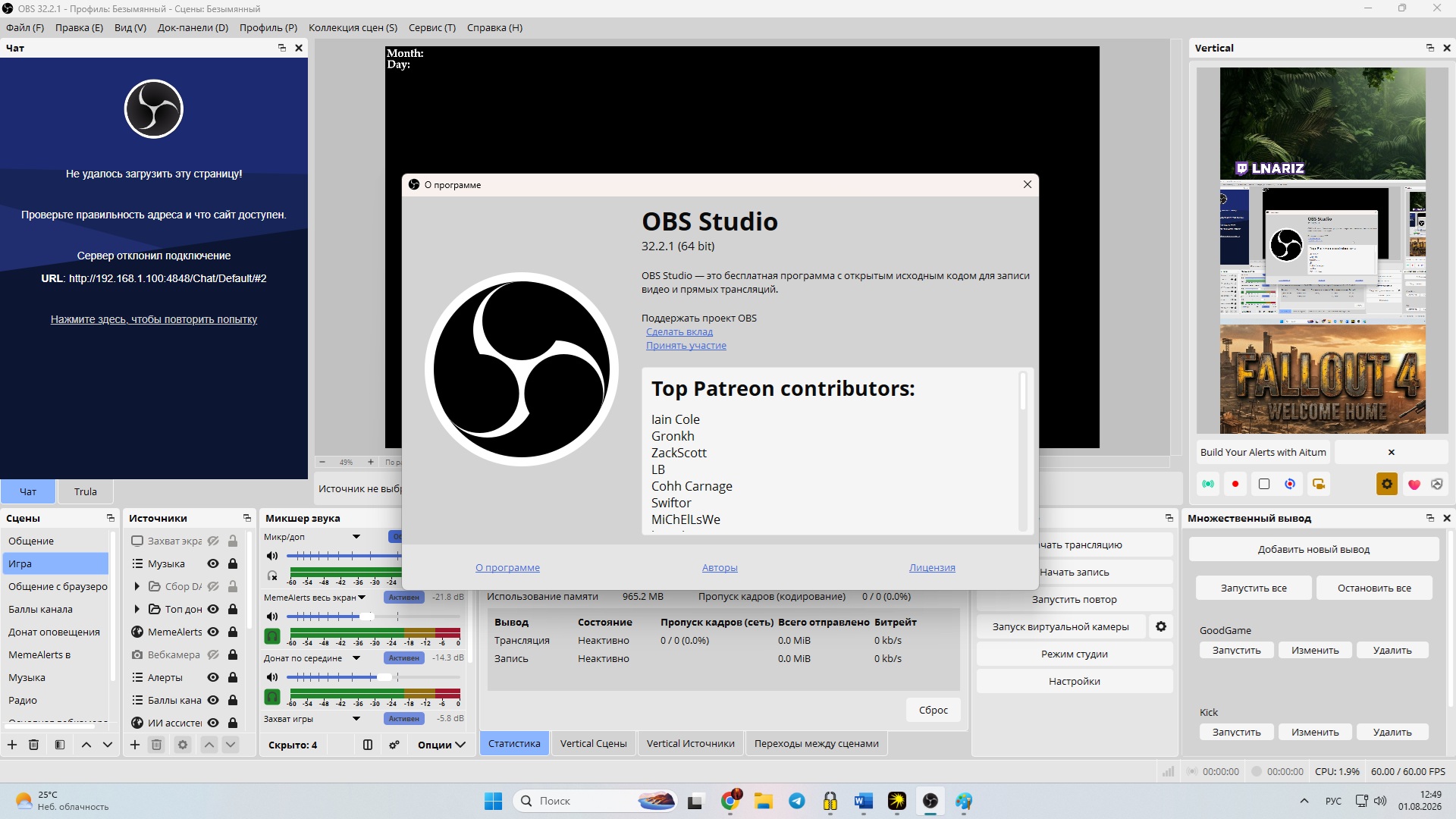Open the Микр/доп mixer dropdown arrow
Viewport: 1456px width, 819px height.
point(356,537)
